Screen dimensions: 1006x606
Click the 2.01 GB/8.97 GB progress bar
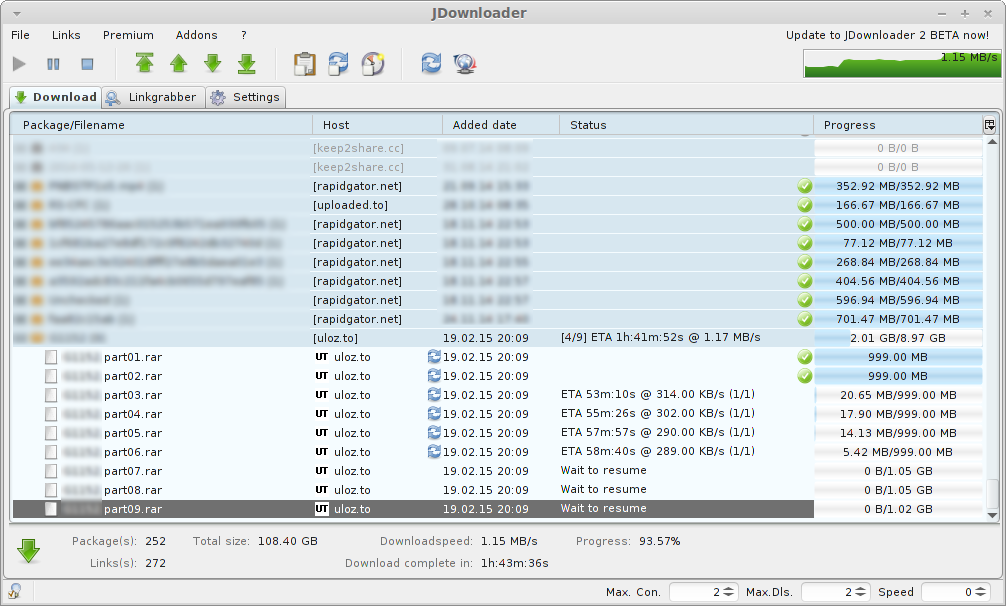point(898,338)
